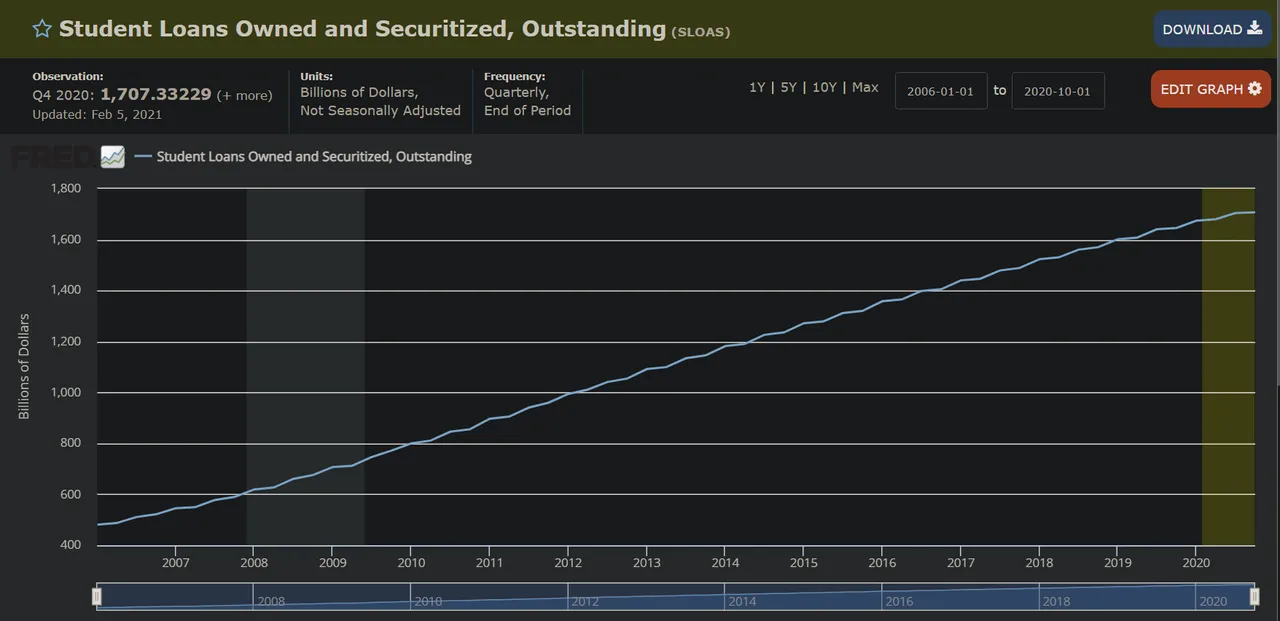Click the legend label Student Loans Owned

(x=314, y=157)
